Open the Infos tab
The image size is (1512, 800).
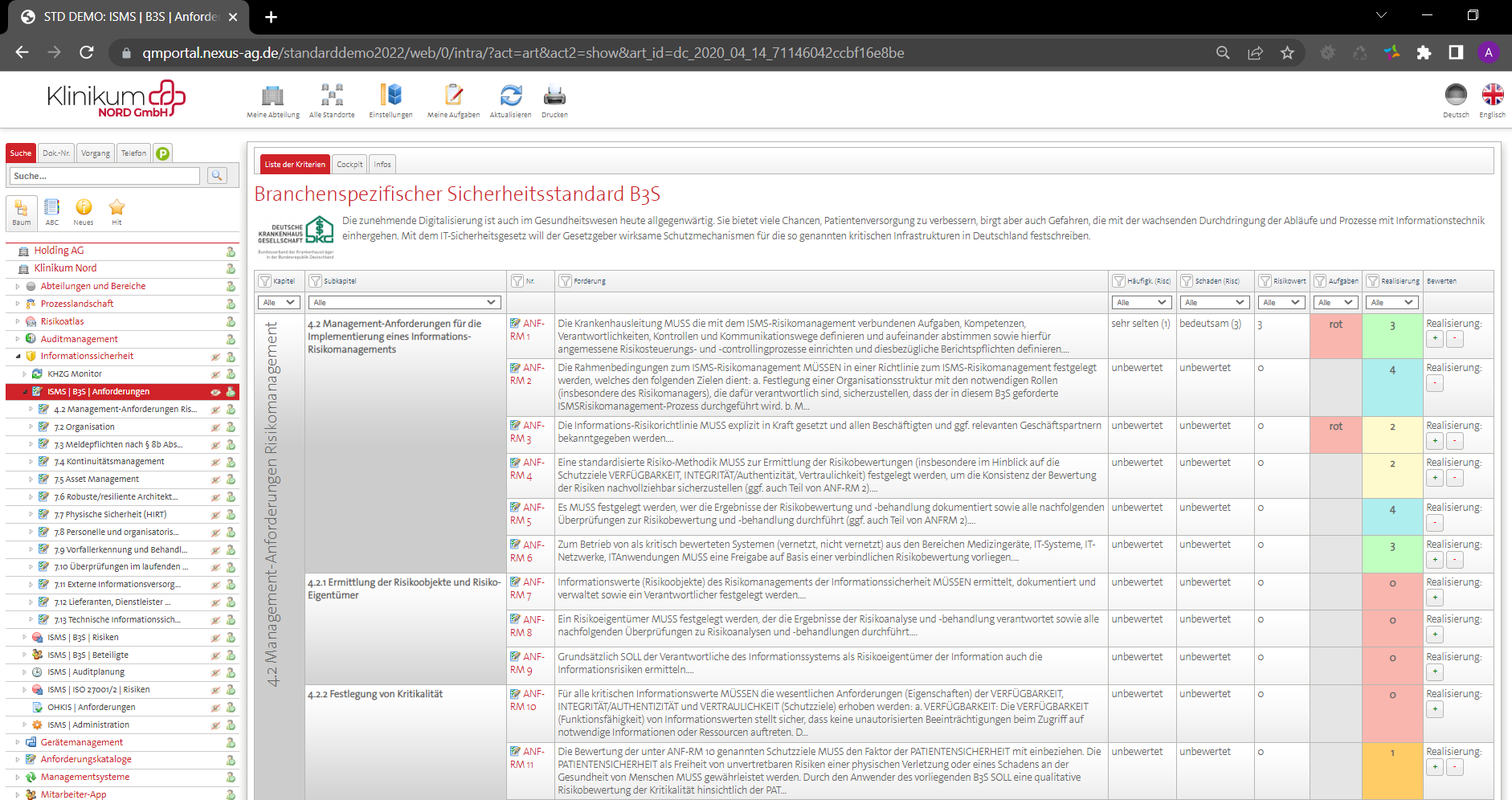382,164
